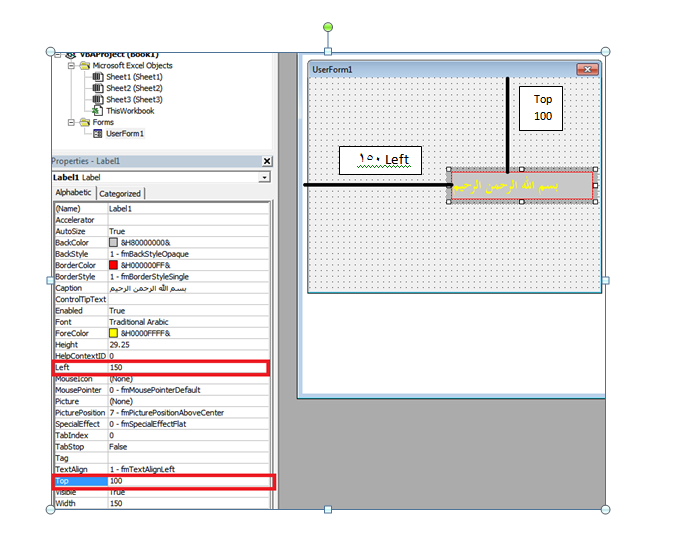
Task: Select Sheet3 (Sheet3) in project tree
Action: pyautogui.click(x=134, y=100)
